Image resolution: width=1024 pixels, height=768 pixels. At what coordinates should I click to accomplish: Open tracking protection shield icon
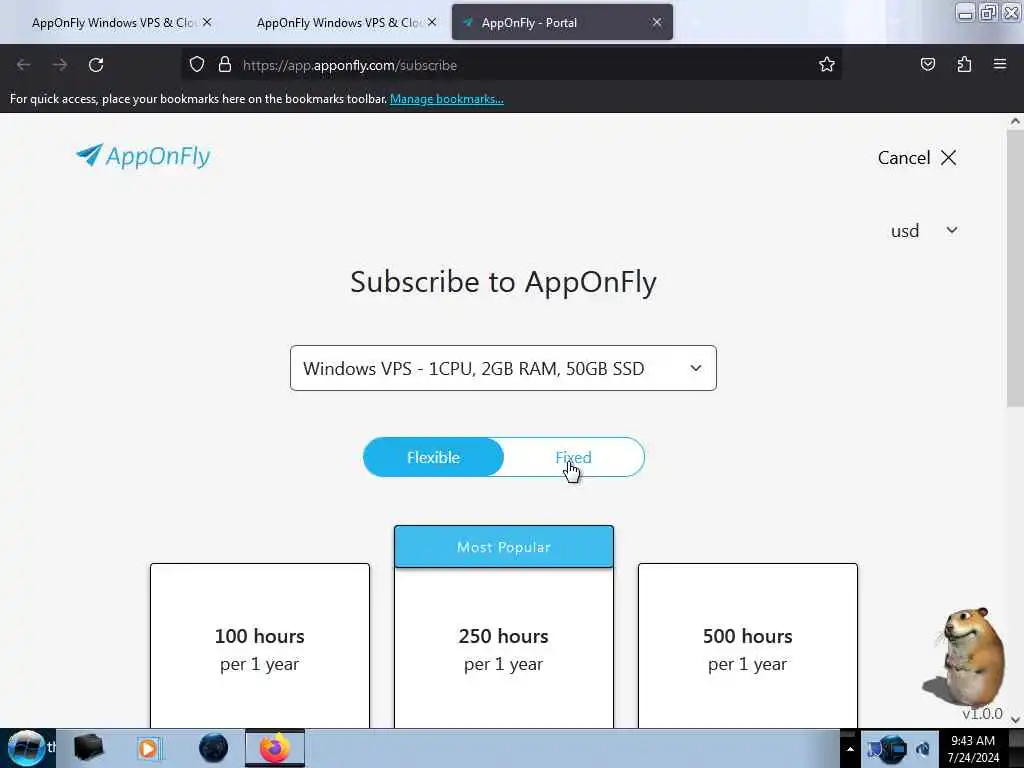pos(197,64)
